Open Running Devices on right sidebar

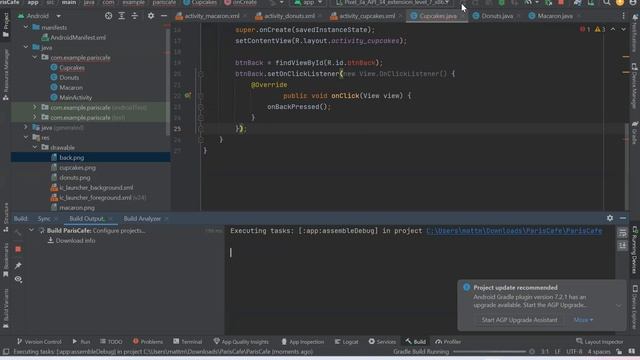[635, 250]
